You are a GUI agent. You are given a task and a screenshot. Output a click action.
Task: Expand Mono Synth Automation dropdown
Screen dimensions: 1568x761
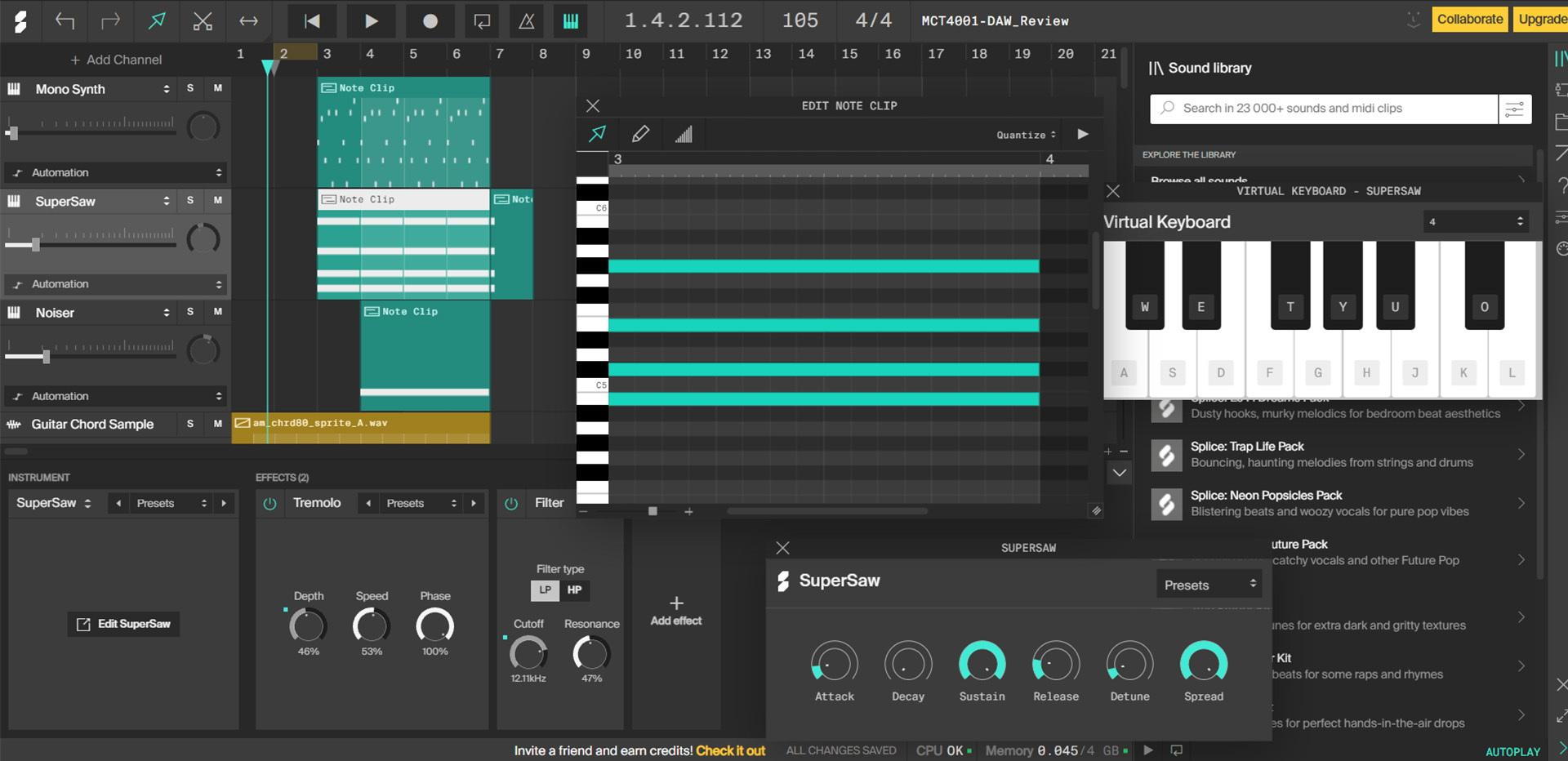pos(117,172)
